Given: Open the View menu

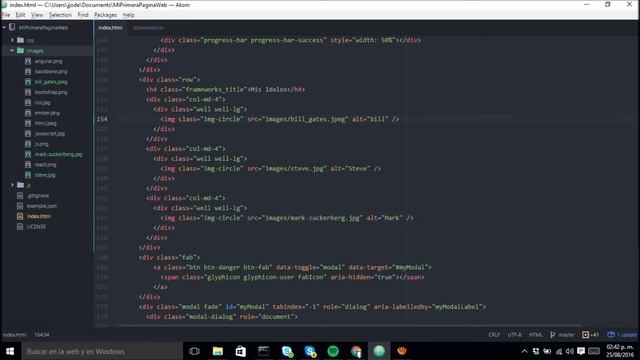Looking at the screenshot, I should pos(37,15).
